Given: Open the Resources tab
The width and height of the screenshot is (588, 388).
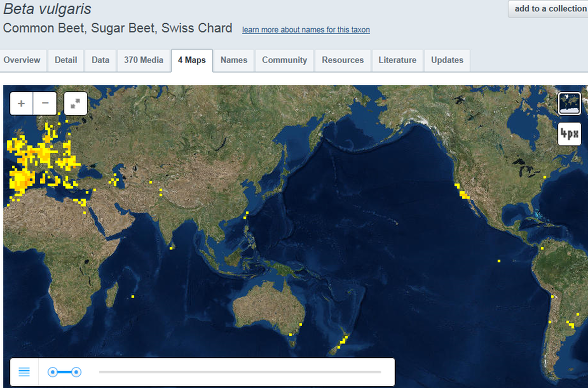Looking at the screenshot, I should 343,60.
